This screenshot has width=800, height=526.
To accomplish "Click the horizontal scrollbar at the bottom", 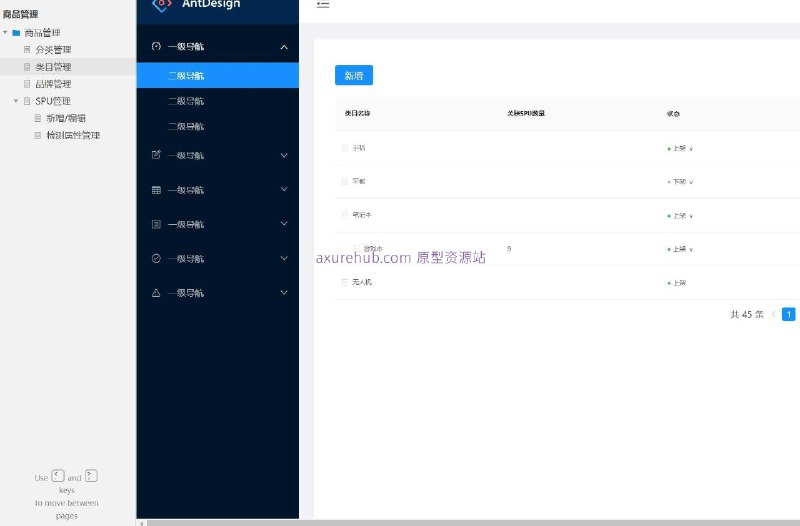I will coord(473,523).
